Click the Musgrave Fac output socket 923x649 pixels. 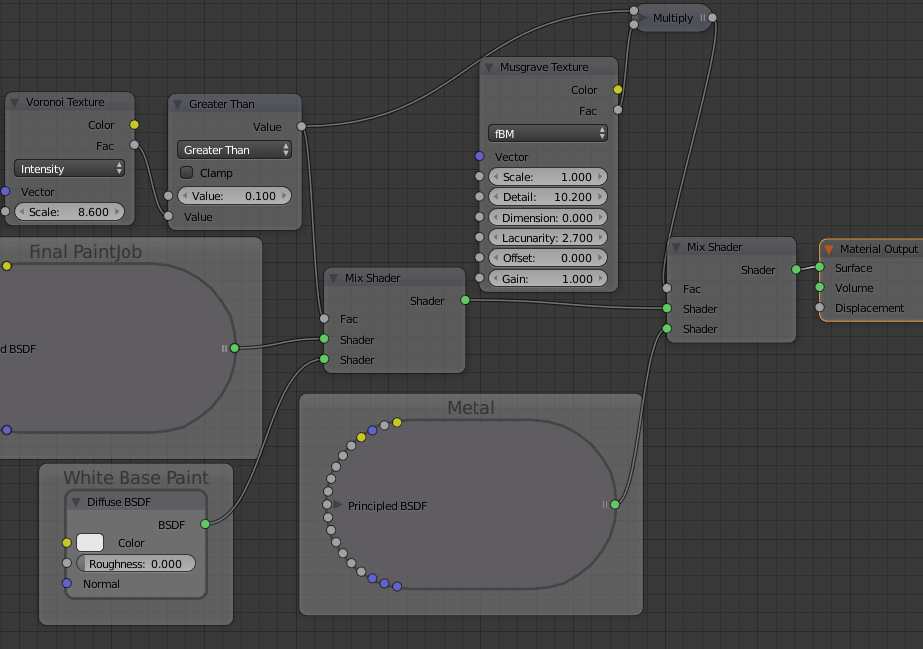pos(617,109)
